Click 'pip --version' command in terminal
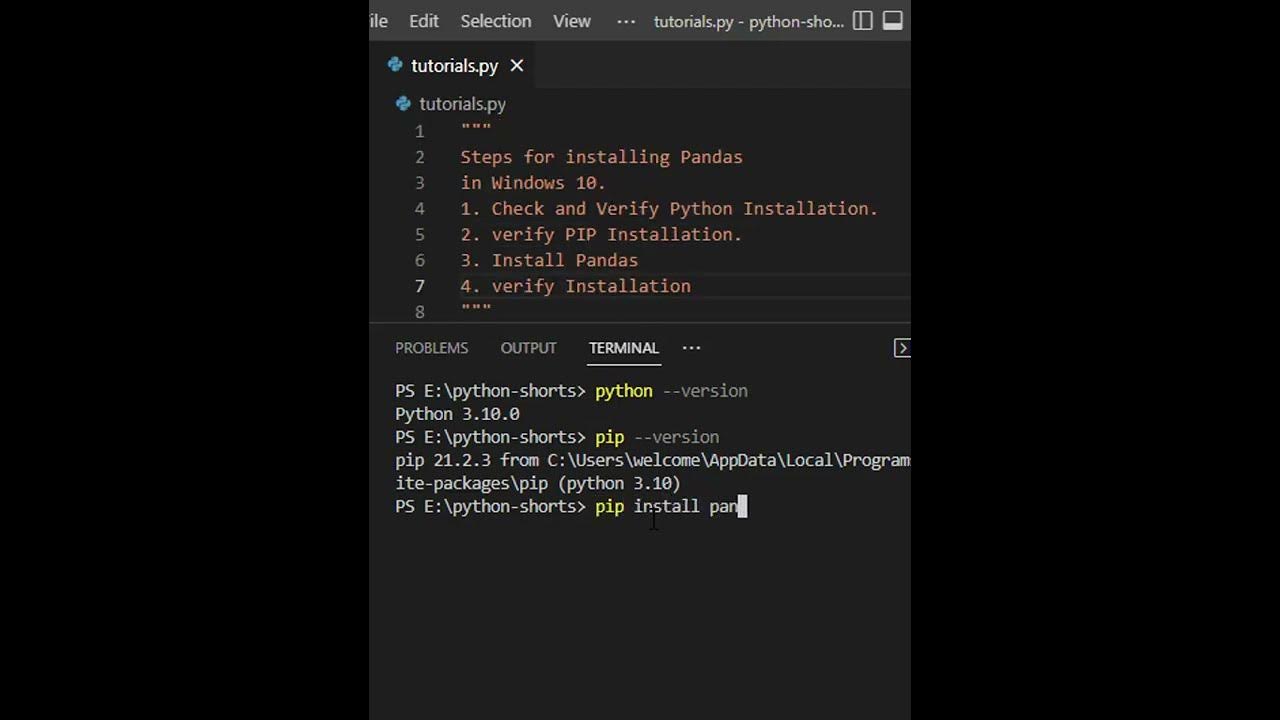 coord(657,437)
